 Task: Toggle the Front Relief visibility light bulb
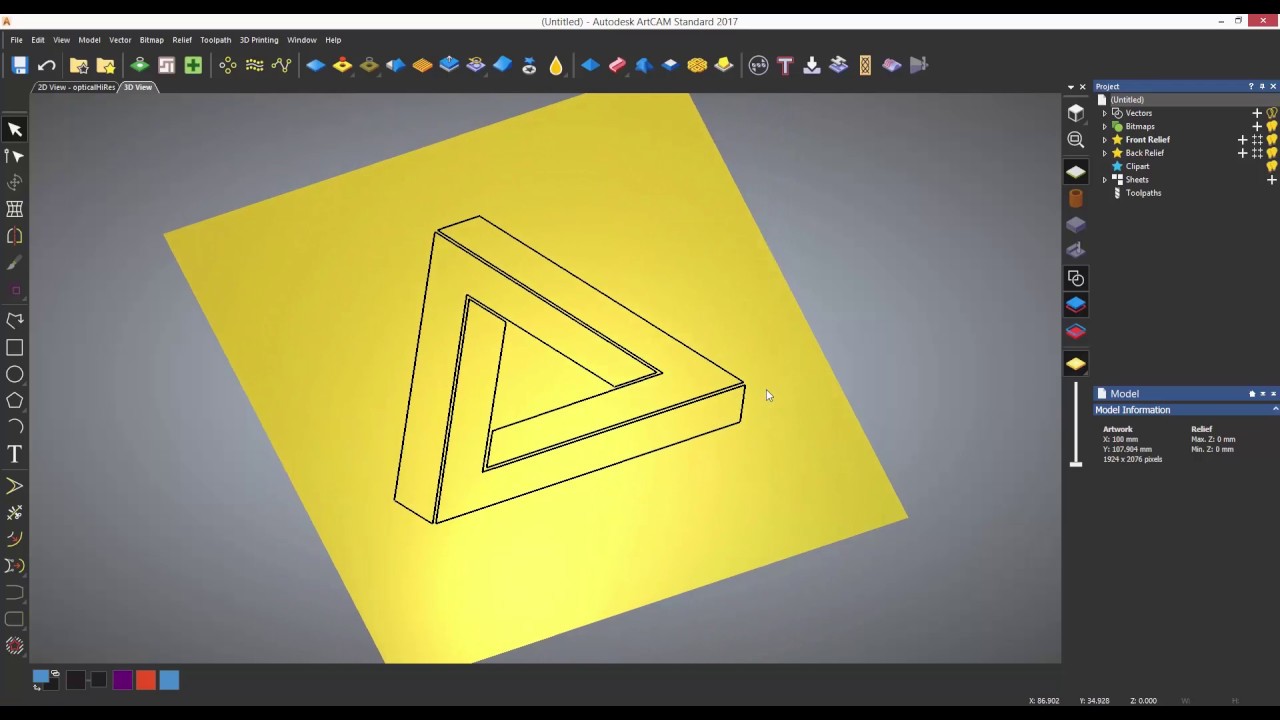1272,140
